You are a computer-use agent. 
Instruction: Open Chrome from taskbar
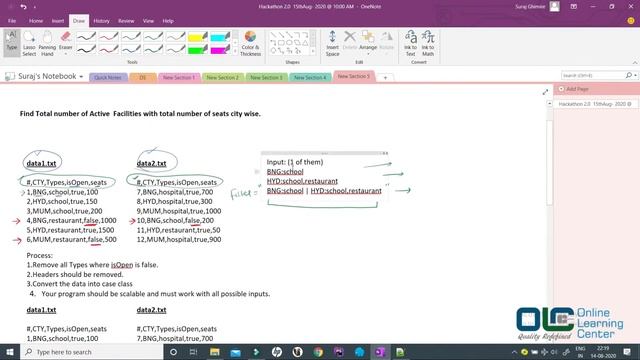pos(318,352)
